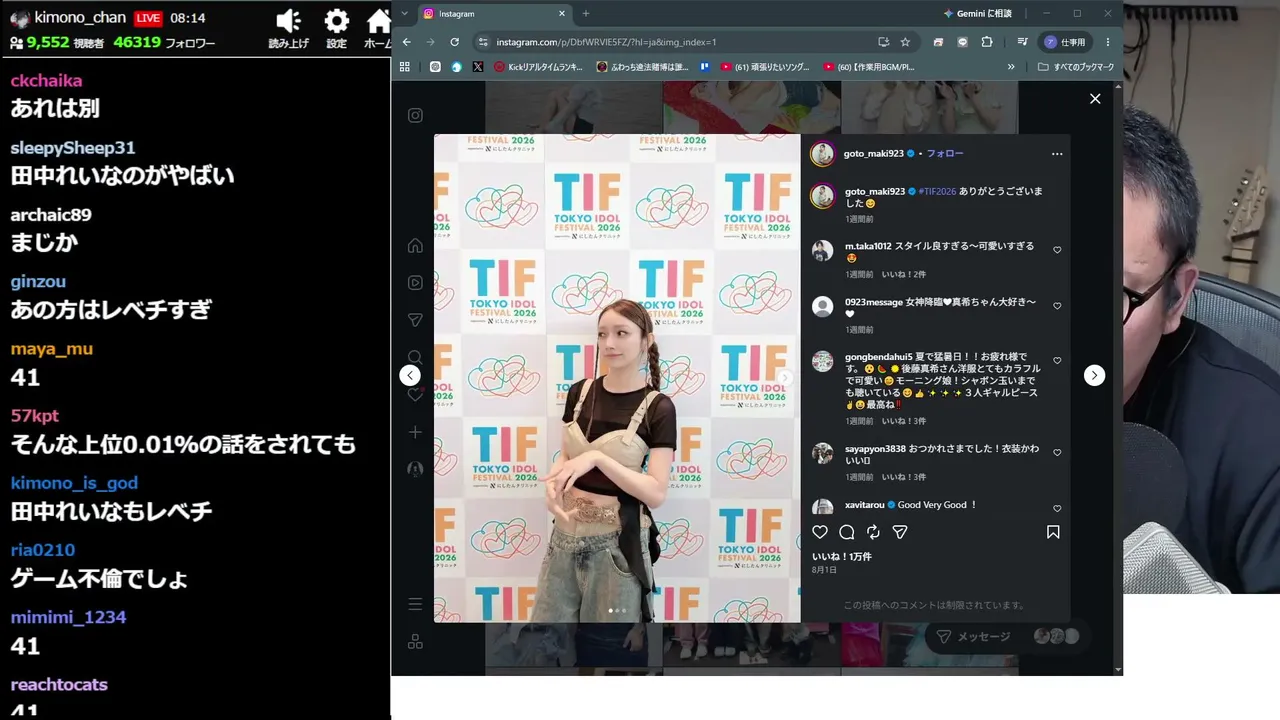Bookmark this page with the star icon
Screen dimensions: 1280x720
click(905, 42)
